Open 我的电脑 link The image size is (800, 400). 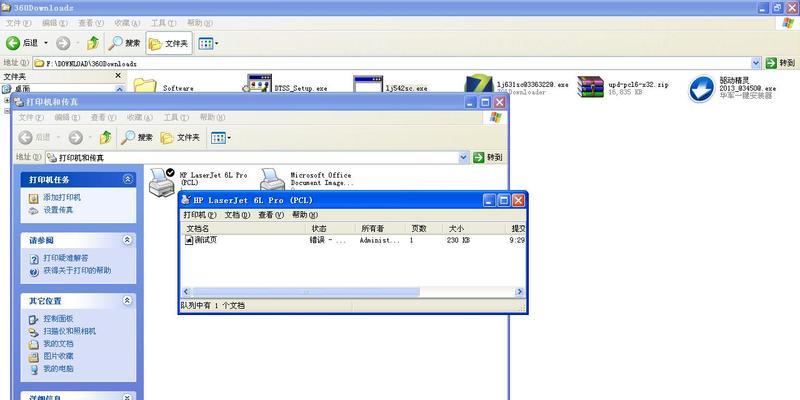pos(58,368)
